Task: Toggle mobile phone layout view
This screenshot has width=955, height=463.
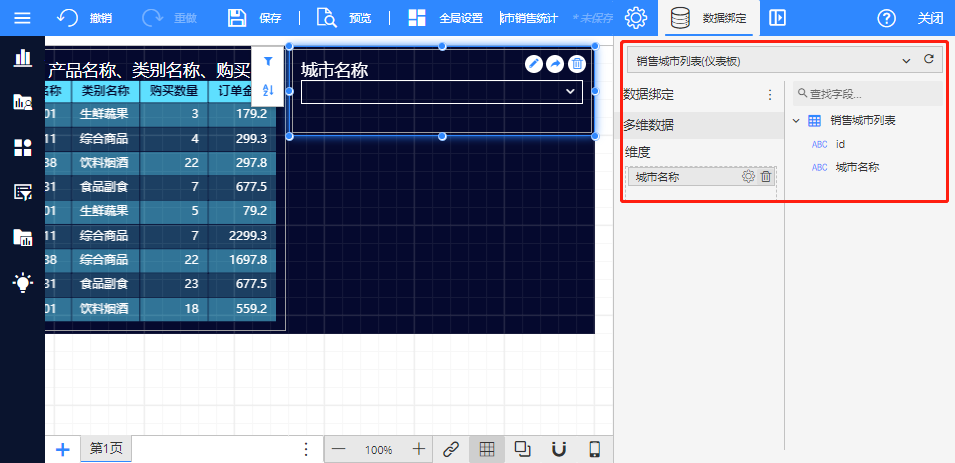Action: click(594, 449)
